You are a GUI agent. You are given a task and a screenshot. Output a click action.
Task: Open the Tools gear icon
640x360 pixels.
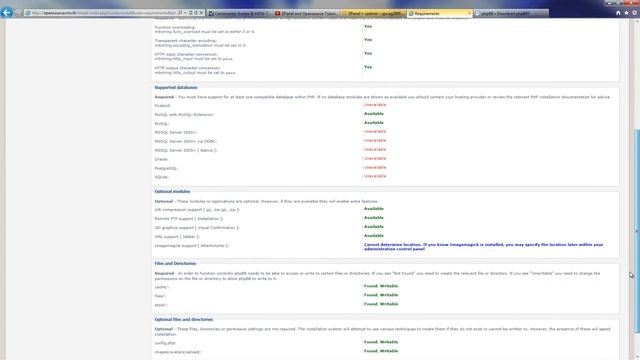click(635, 13)
